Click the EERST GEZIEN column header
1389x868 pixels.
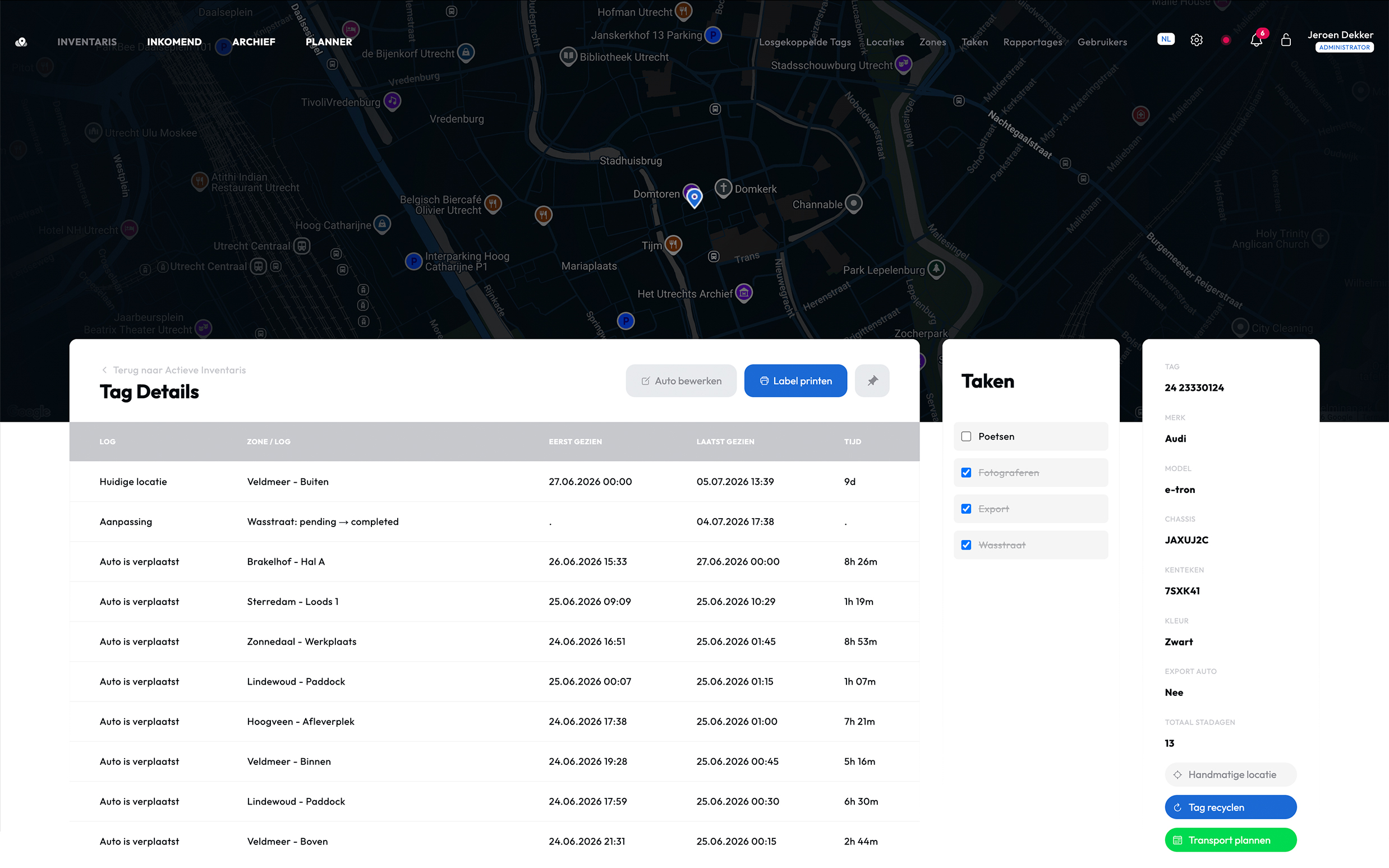(576, 441)
